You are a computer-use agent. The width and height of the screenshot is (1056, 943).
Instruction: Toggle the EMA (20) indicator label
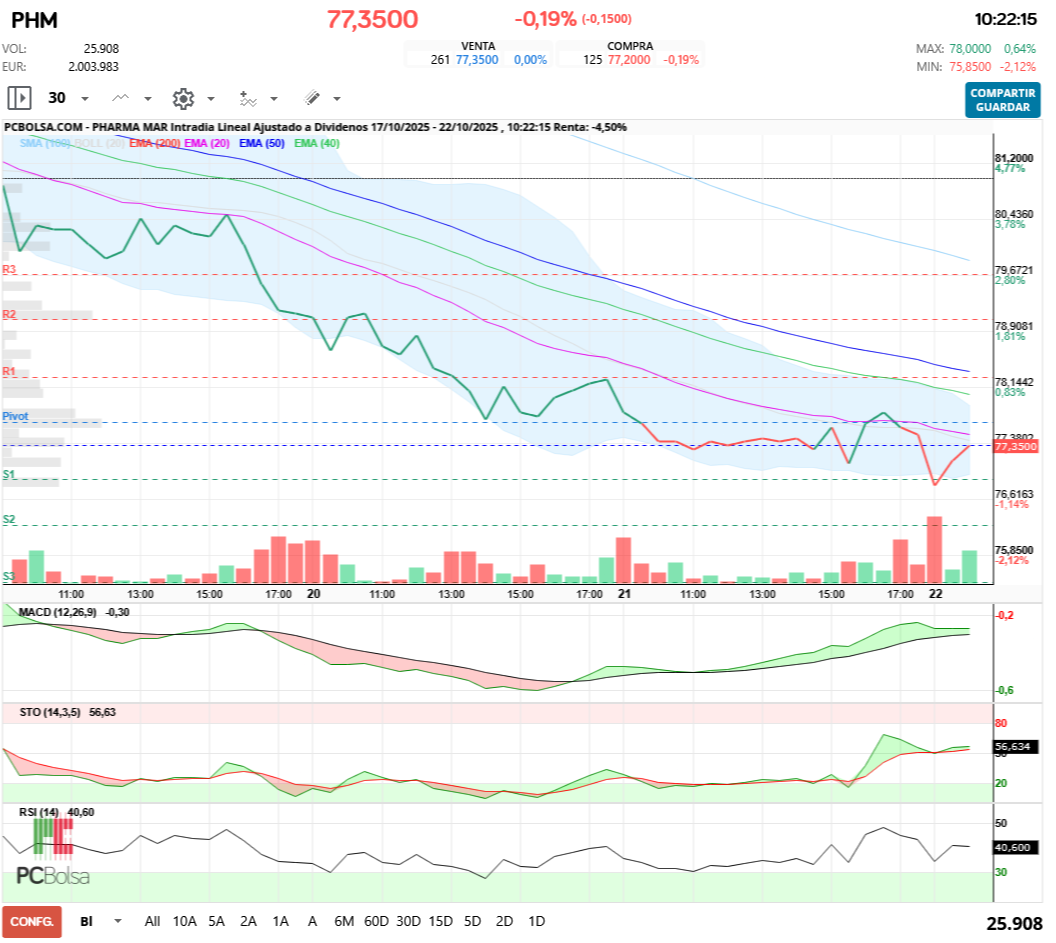pyautogui.click(x=207, y=143)
